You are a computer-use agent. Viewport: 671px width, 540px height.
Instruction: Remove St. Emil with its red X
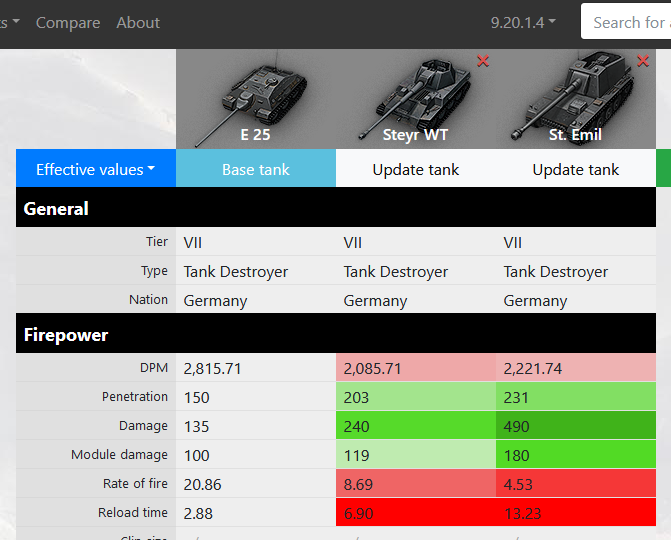coord(643,61)
